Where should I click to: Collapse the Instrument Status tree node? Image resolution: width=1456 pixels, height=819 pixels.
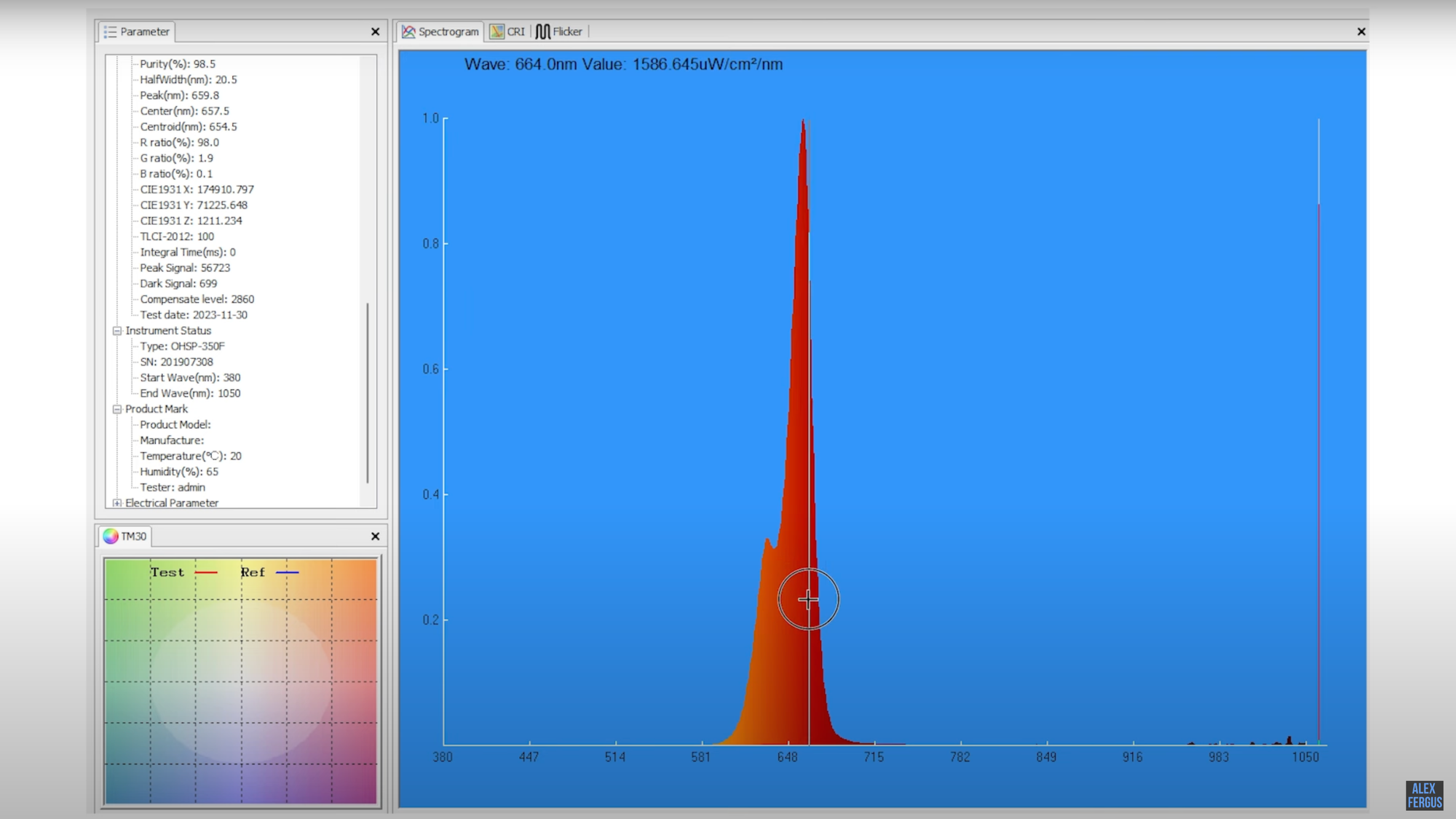(117, 331)
